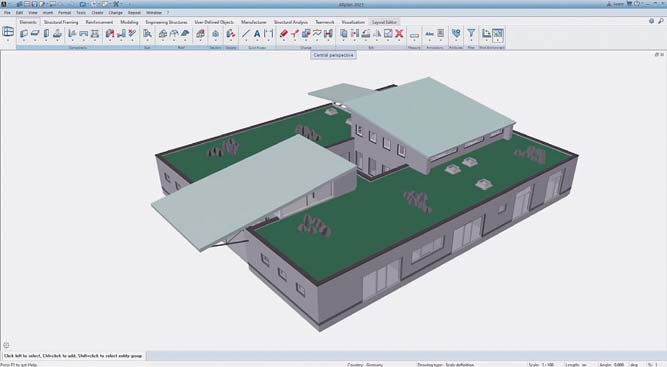The width and height of the screenshot is (667, 367).
Task: Open dropdown arrow under the Slab tool
Action: click(35, 41)
